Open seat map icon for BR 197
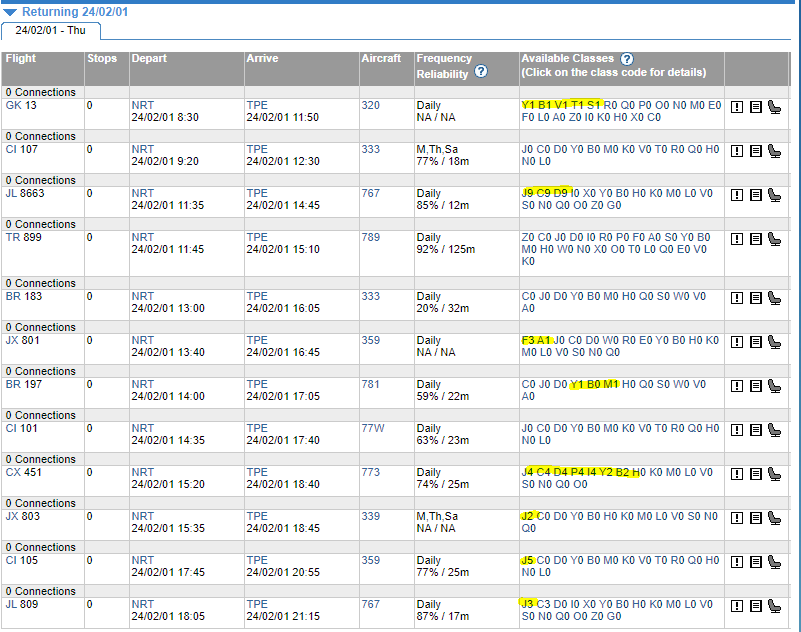 pos(775,386)
